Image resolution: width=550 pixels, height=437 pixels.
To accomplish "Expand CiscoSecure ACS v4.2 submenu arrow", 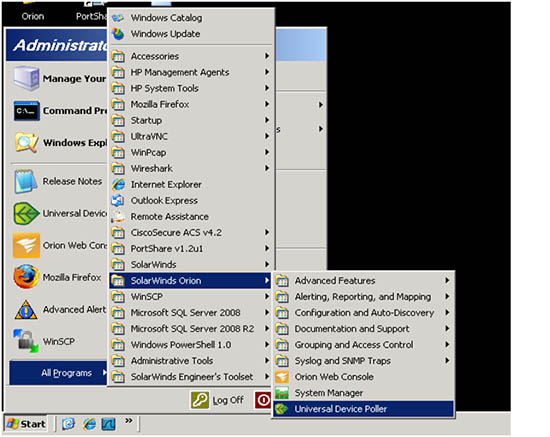I will tap(267, 232).
